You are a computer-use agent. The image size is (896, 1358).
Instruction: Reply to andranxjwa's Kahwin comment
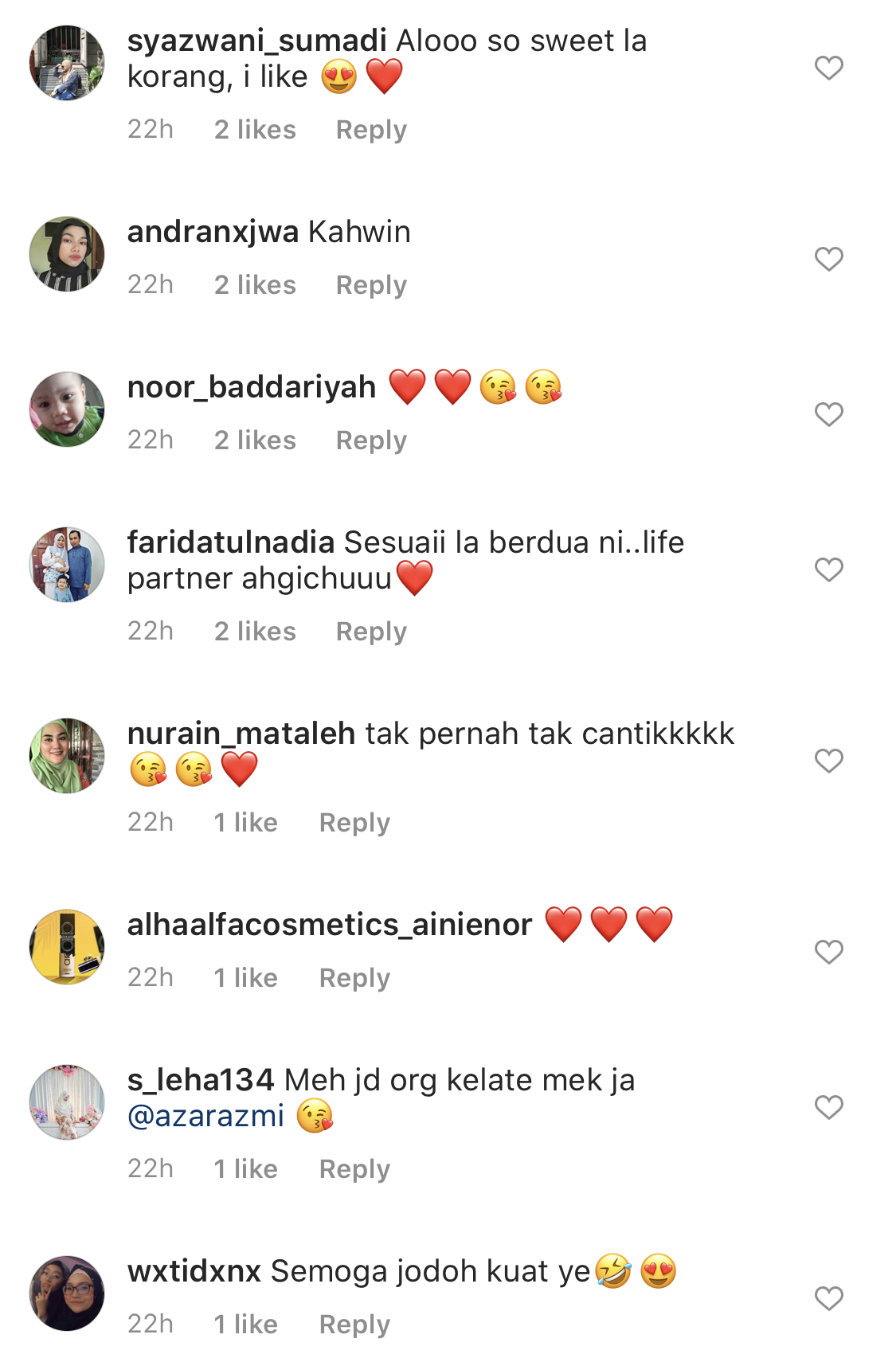(x=371, y=285)
